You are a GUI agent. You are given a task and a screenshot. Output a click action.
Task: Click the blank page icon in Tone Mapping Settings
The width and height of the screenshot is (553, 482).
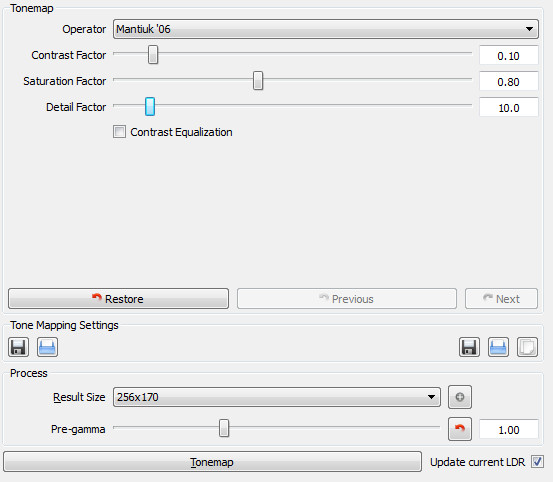(527, 347)
